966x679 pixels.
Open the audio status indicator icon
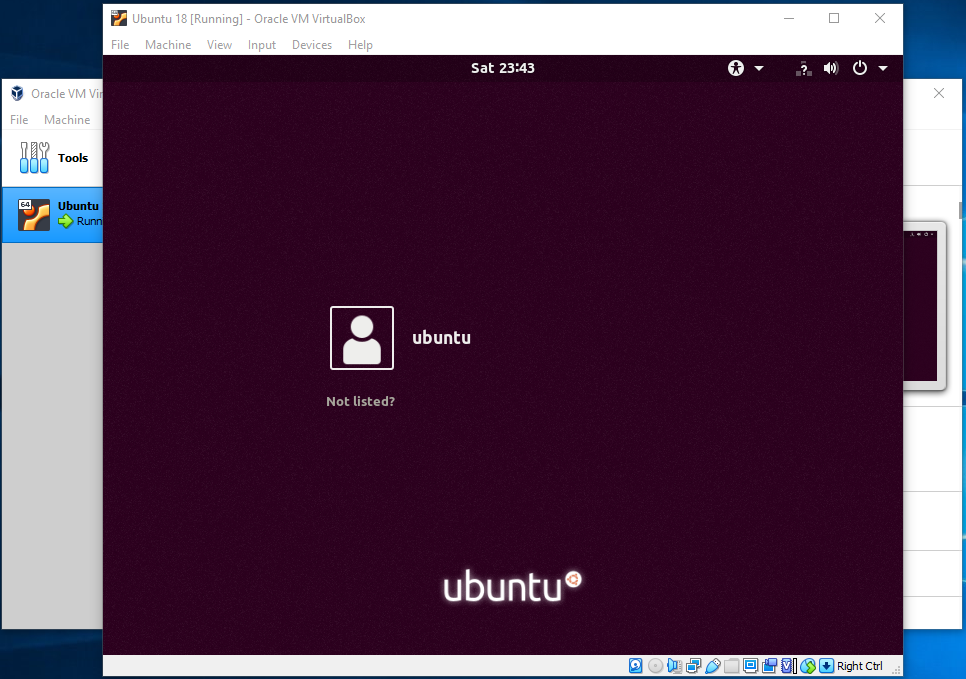[x=675, y=665]
